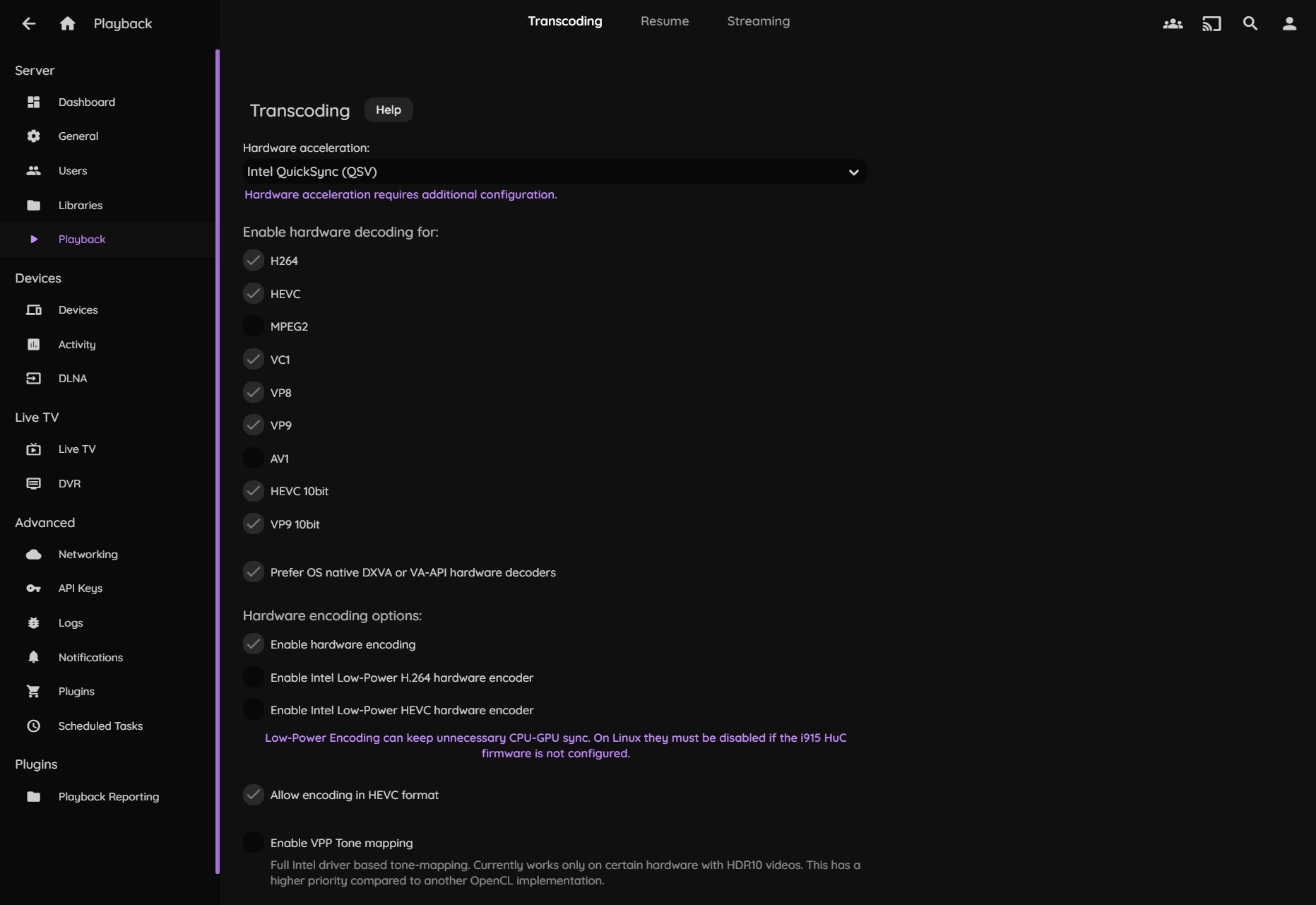Go to home via house icon

(68, 23)
